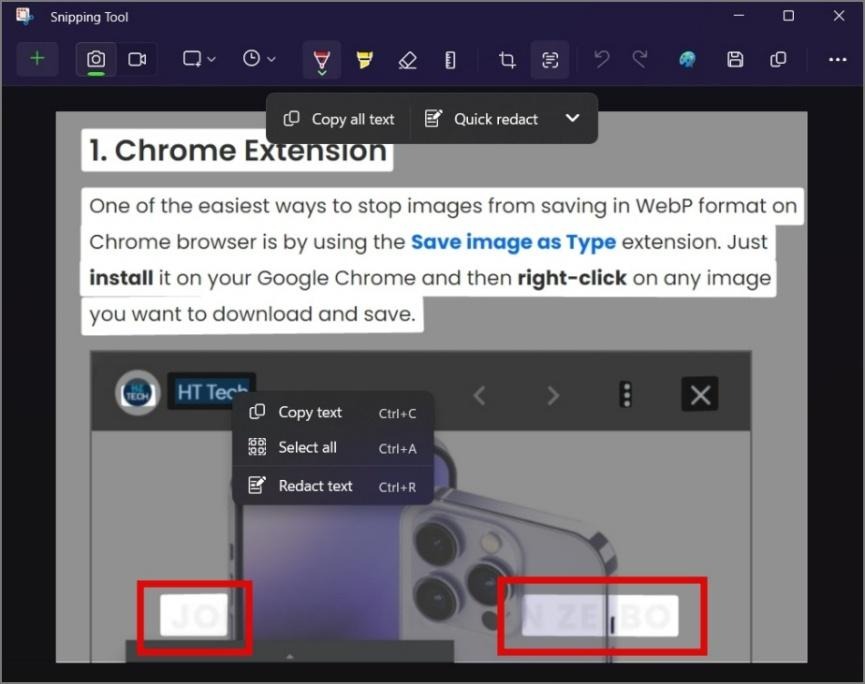Redo the last edit
The width and height of the screenshot is (865, 684).
(640, 59)
